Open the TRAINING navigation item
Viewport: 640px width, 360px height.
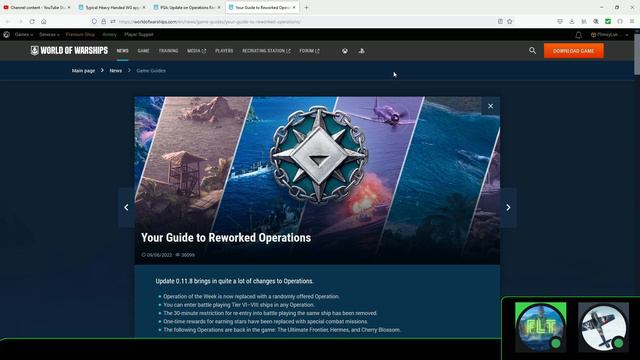coord(168,51)
